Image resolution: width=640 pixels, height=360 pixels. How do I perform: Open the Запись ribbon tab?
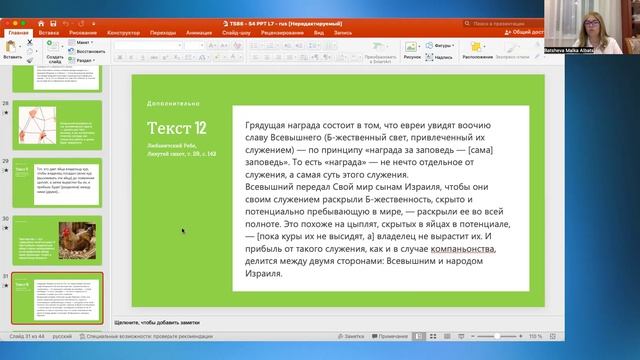(x=343, y=33)
